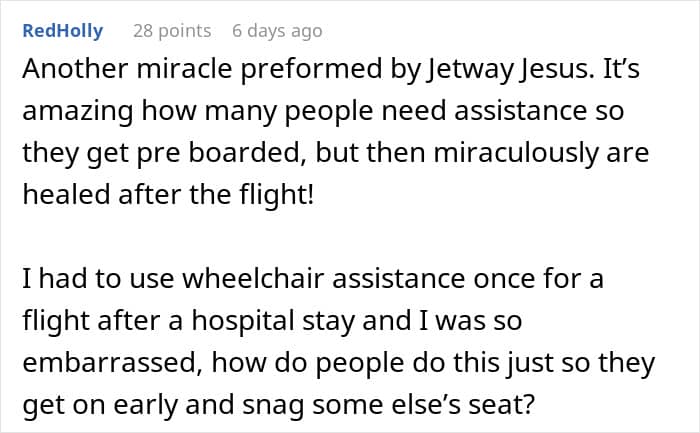Open the RedHolly user profile
This screenshot has width=700, height=433.
(62, 31)
